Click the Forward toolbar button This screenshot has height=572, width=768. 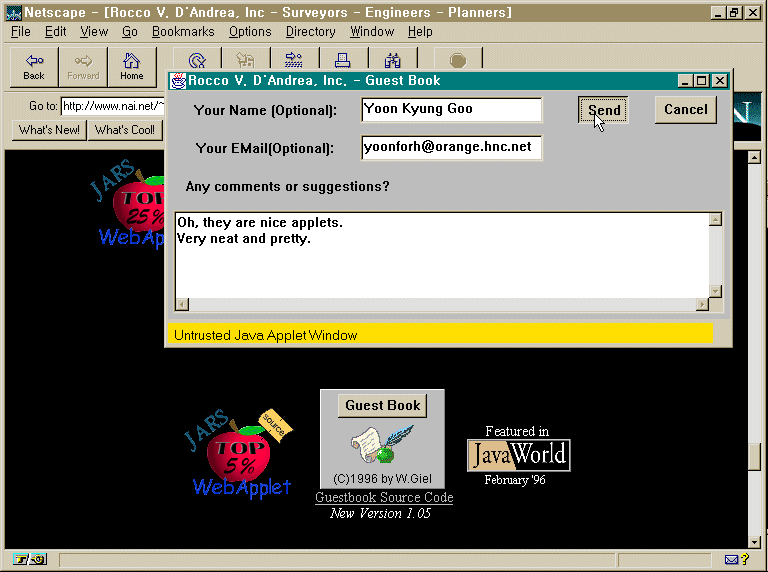pyautogui.click(x=83, y=67)
